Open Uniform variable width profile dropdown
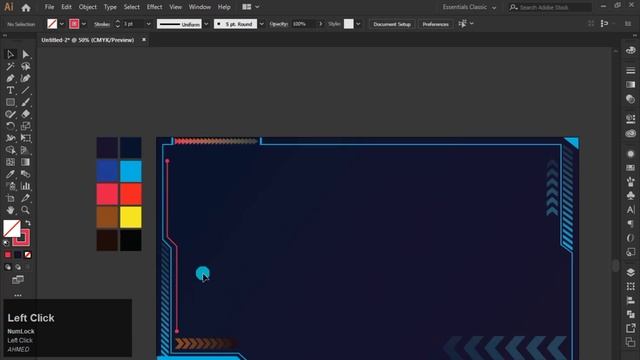 click(x=206, y=24)
